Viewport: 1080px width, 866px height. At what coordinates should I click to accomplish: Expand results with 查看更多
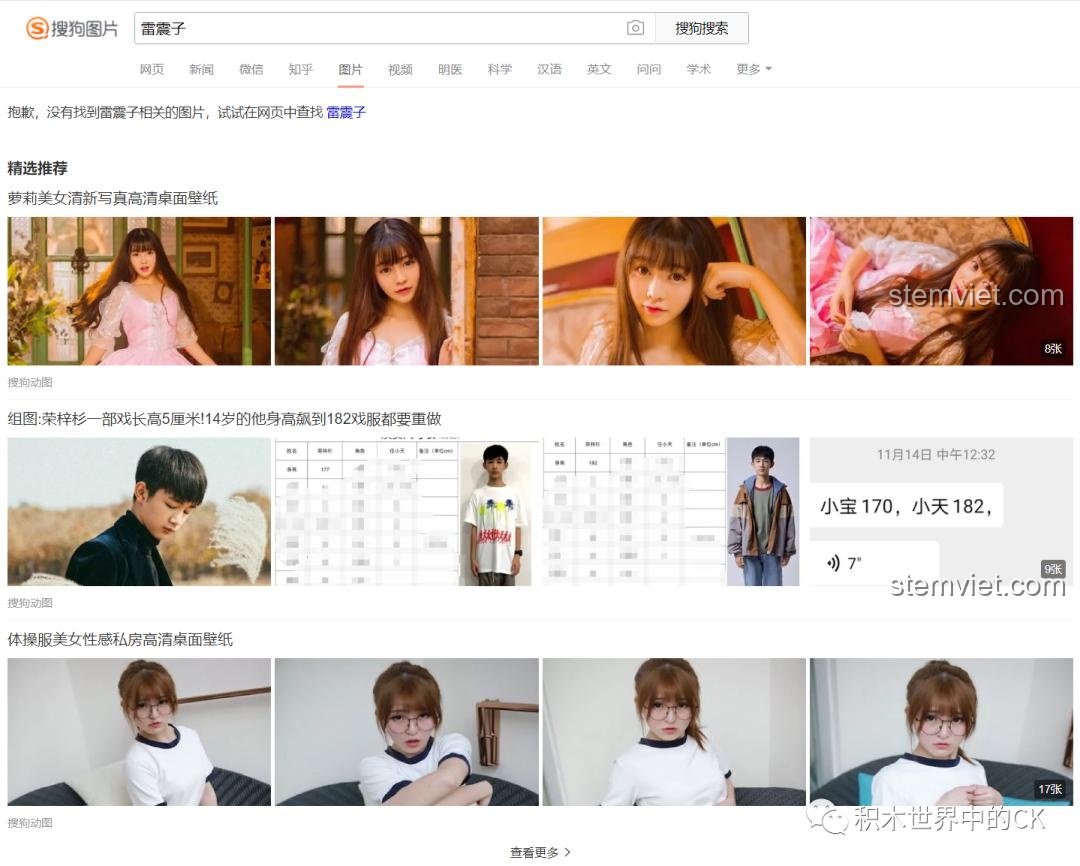point(540,853)
